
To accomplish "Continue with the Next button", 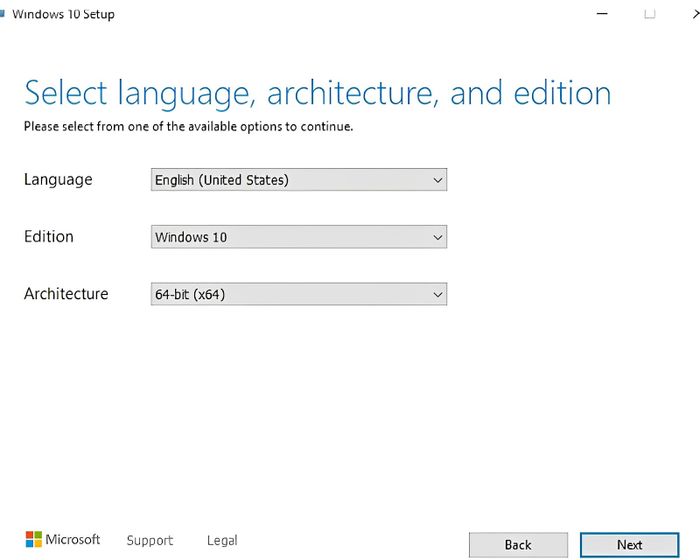I will coord(629,545).
